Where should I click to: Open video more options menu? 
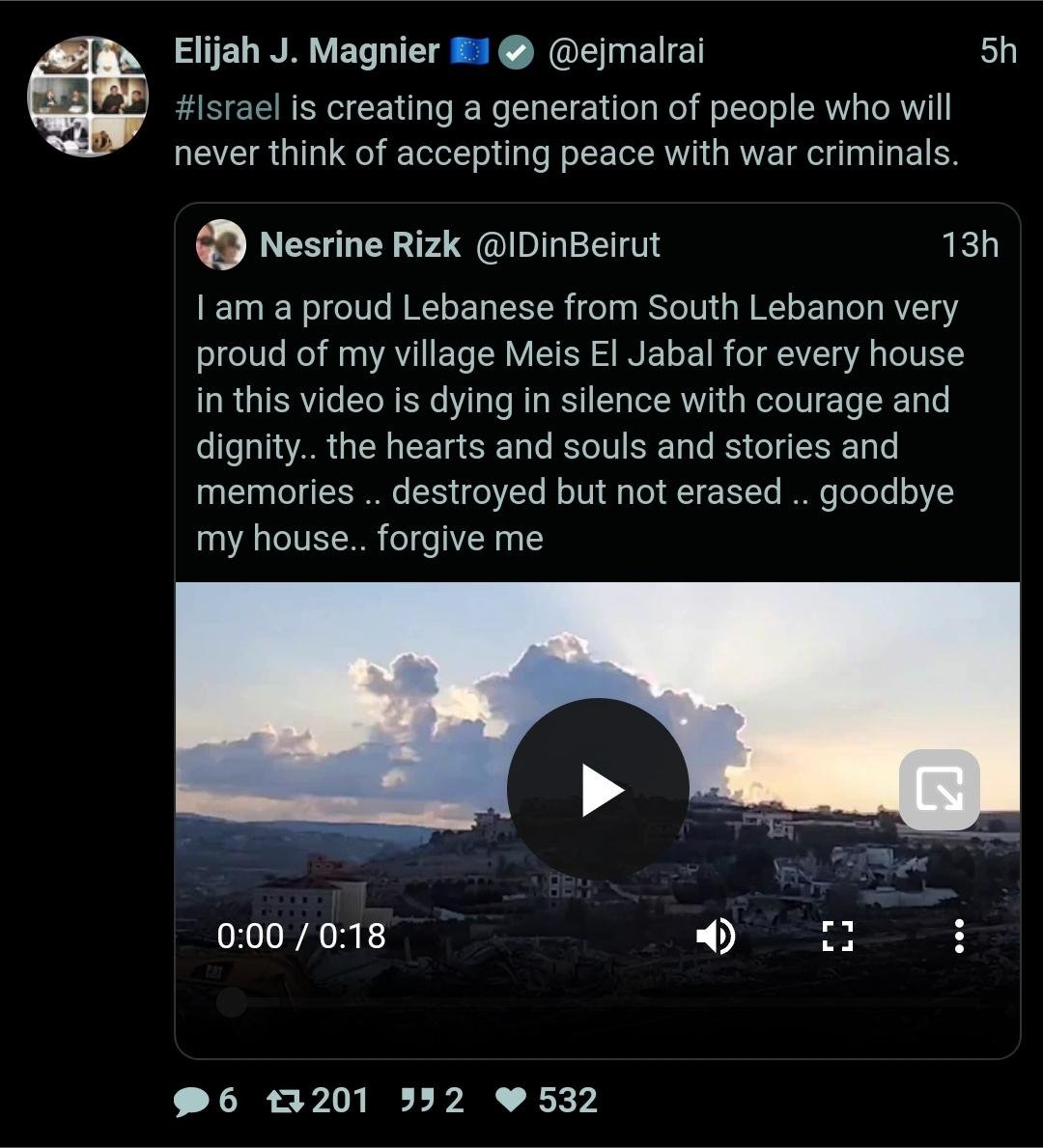tap(958, 936)
